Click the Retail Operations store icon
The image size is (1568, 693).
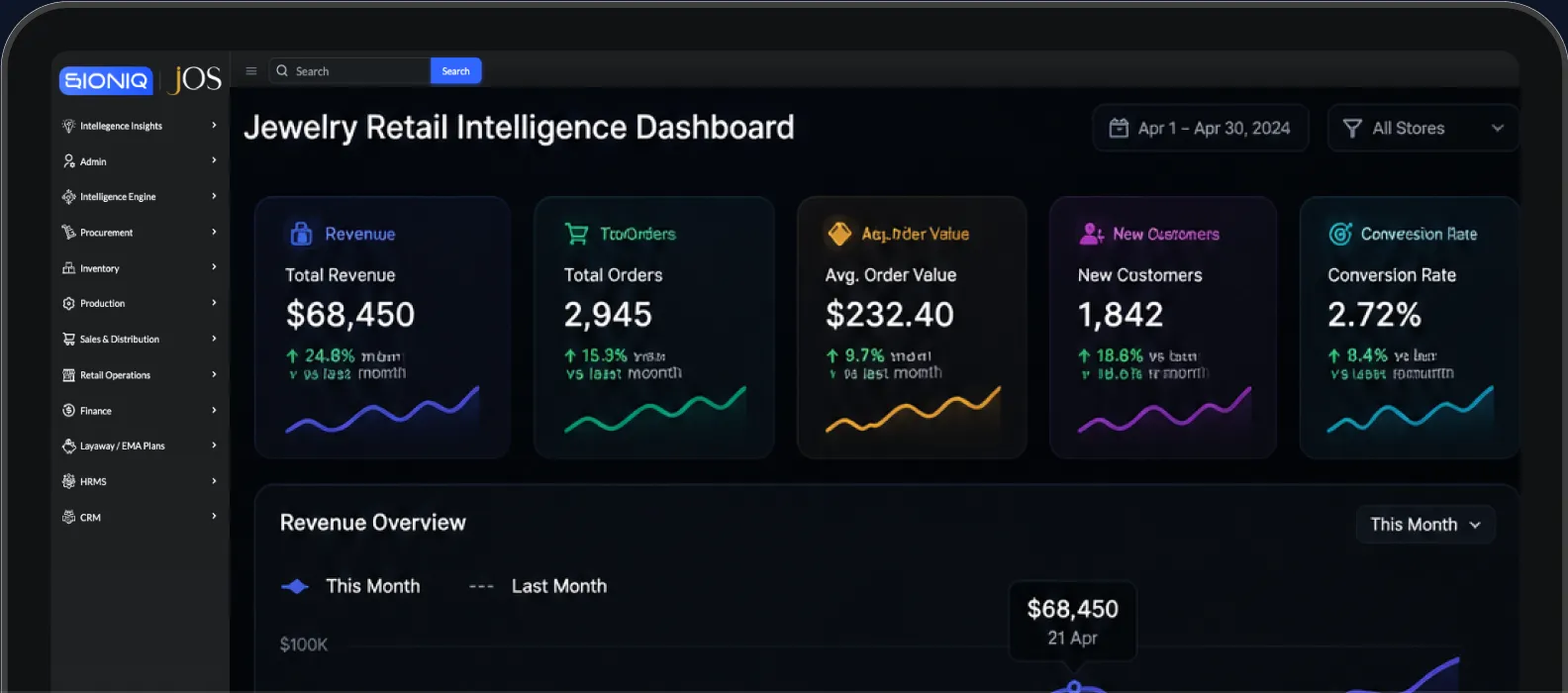pyautogui.click(x=68, y=375)
